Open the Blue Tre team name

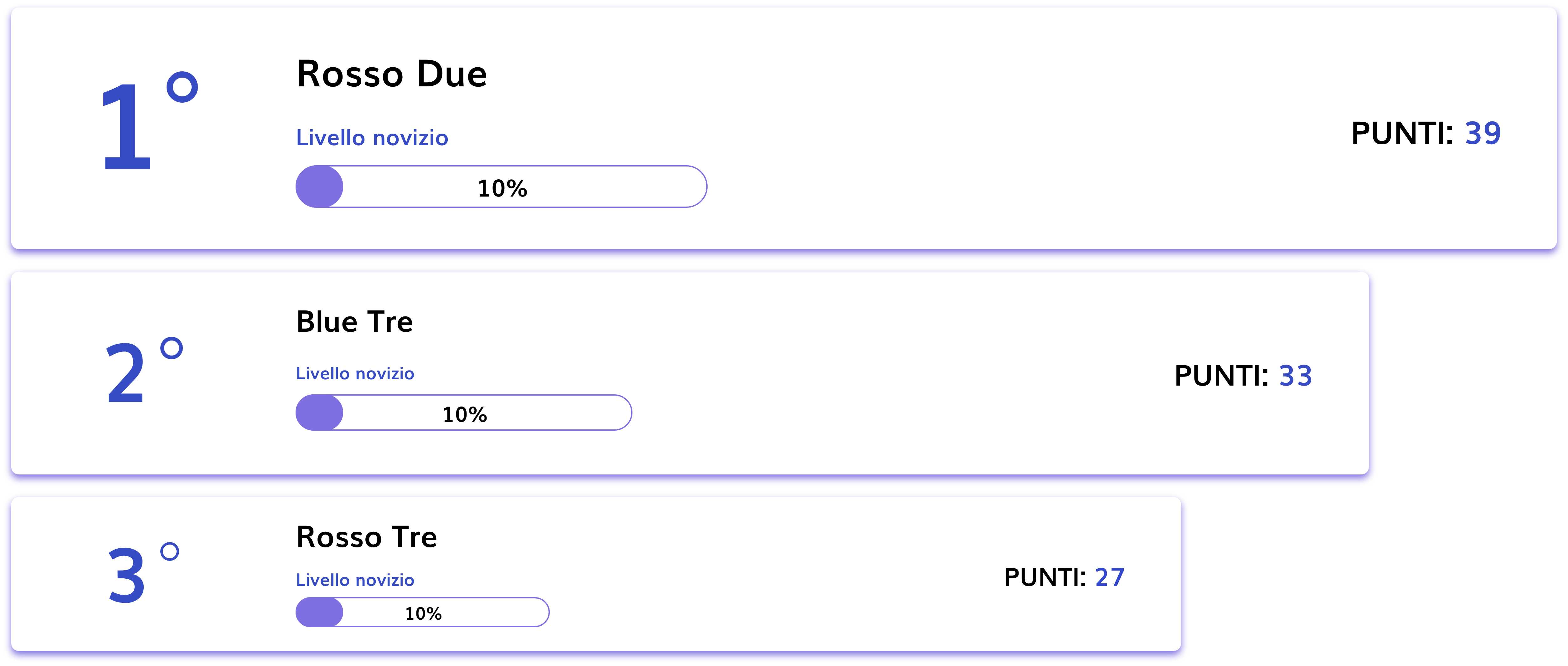(354, 322)
